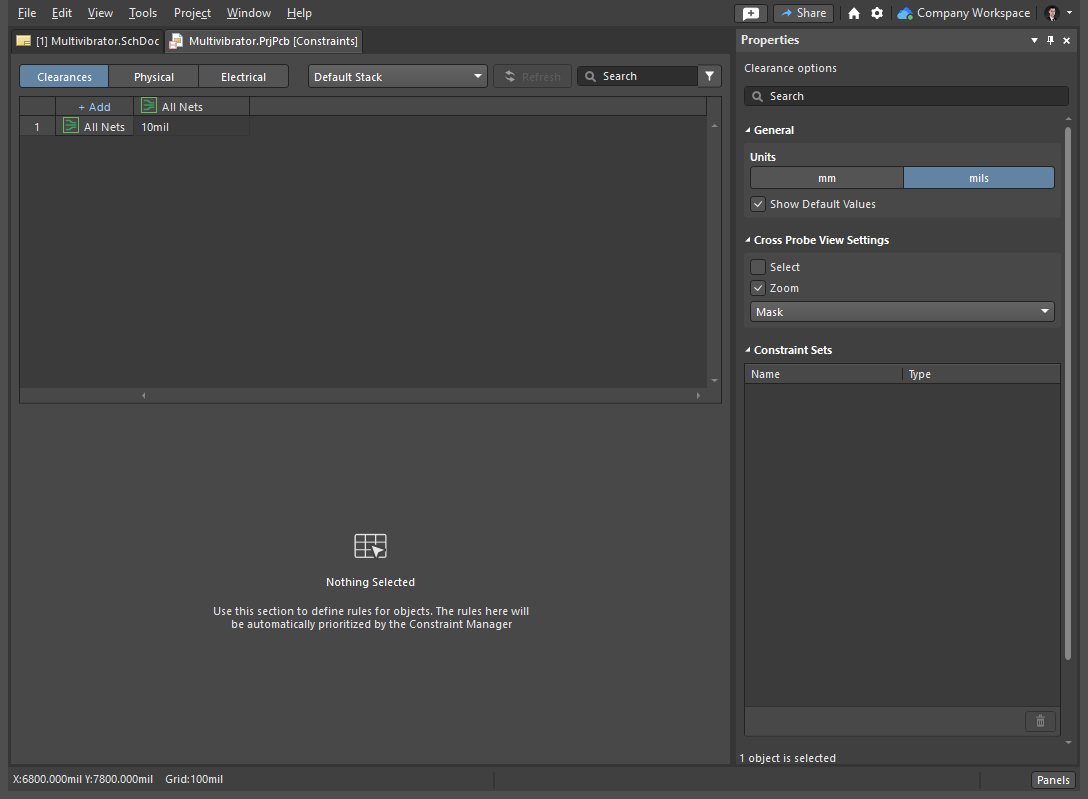Switch to Multivibrator.SchDoc tab

pos(88,41)
